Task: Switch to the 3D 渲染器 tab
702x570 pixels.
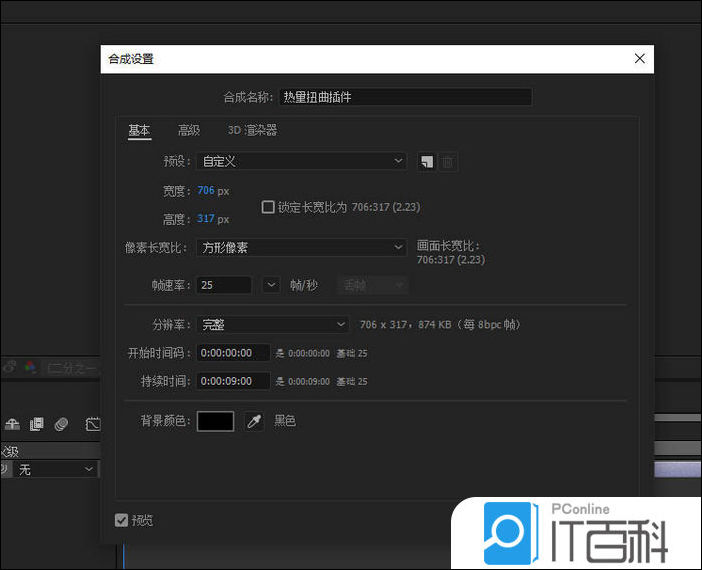Action: click(253, 130)
